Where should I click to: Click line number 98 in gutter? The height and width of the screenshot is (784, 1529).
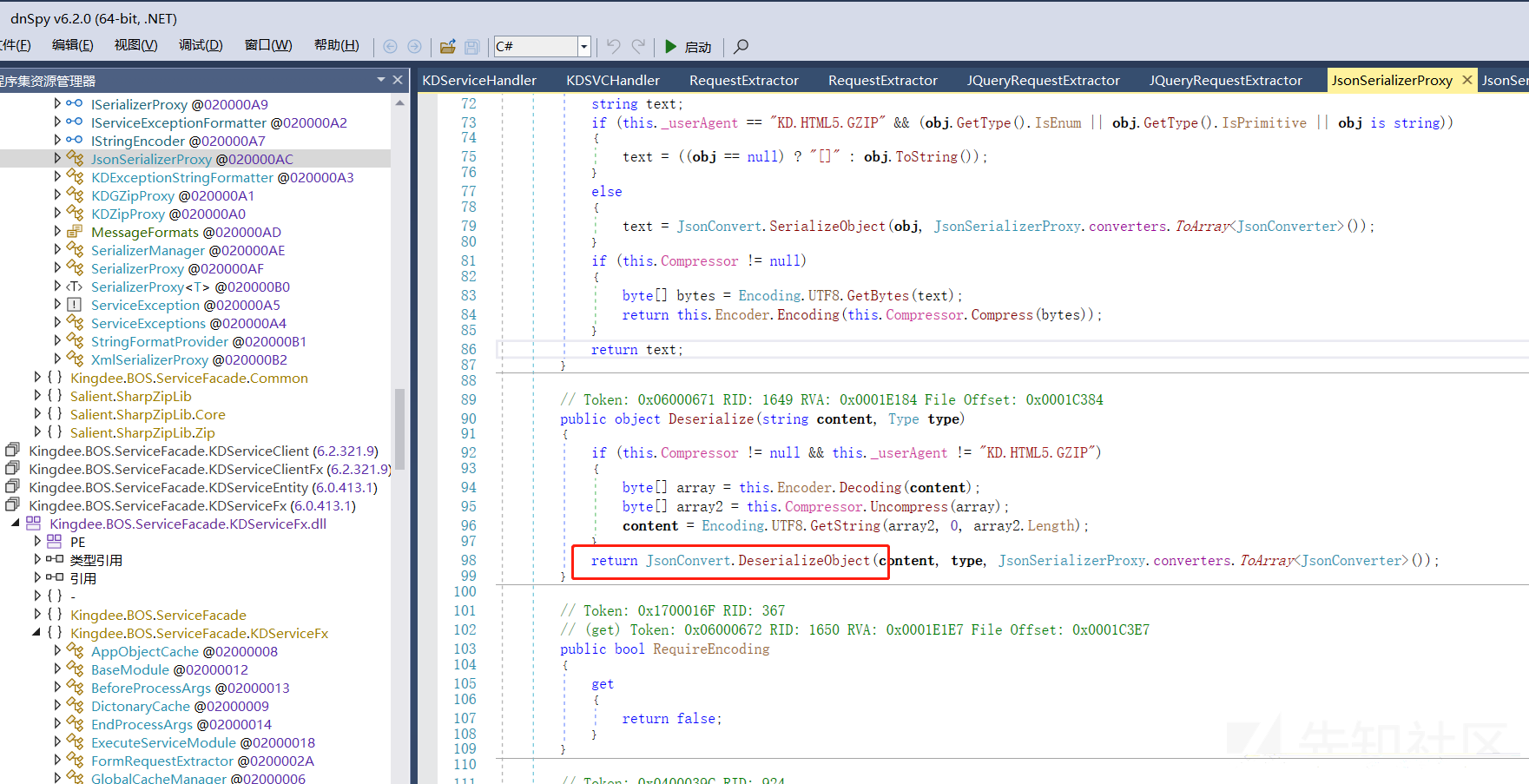click(x=469, y=560)
